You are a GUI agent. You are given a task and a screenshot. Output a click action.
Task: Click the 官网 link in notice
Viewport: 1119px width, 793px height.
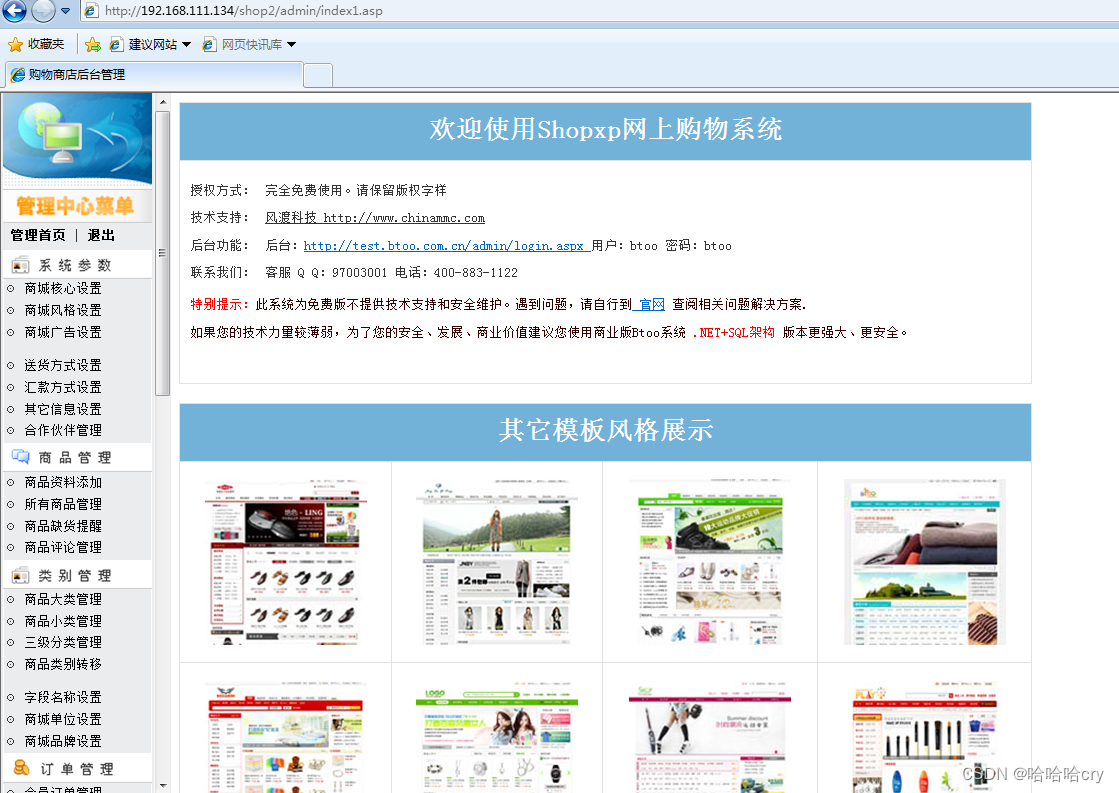coord(652,305)
